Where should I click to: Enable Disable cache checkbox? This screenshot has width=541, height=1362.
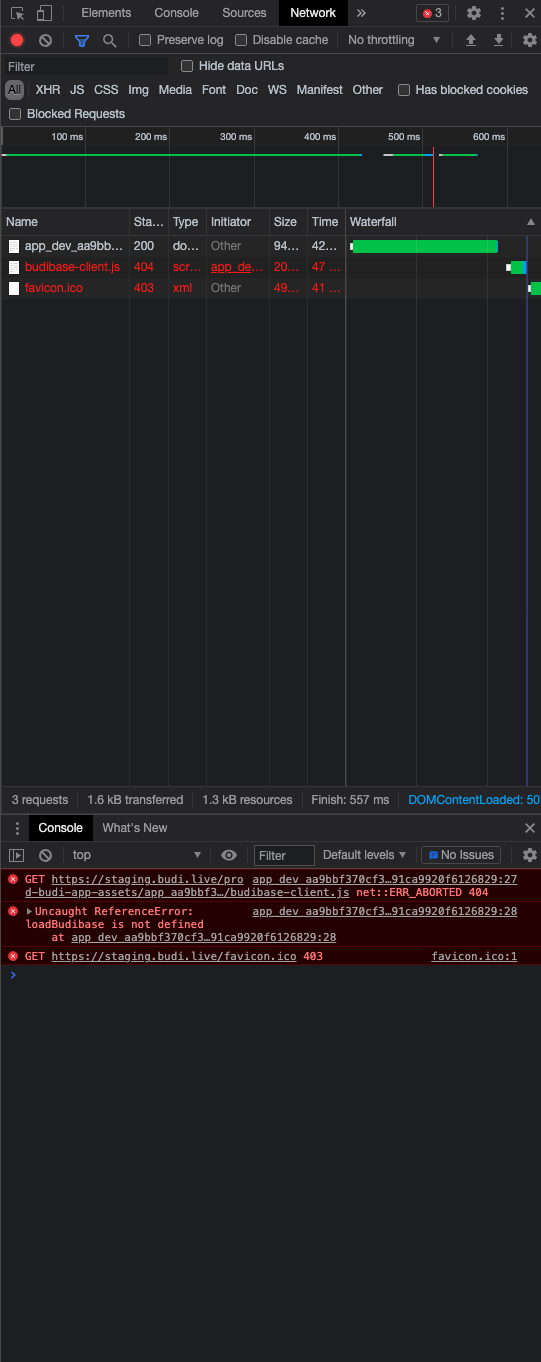[241, 40]
